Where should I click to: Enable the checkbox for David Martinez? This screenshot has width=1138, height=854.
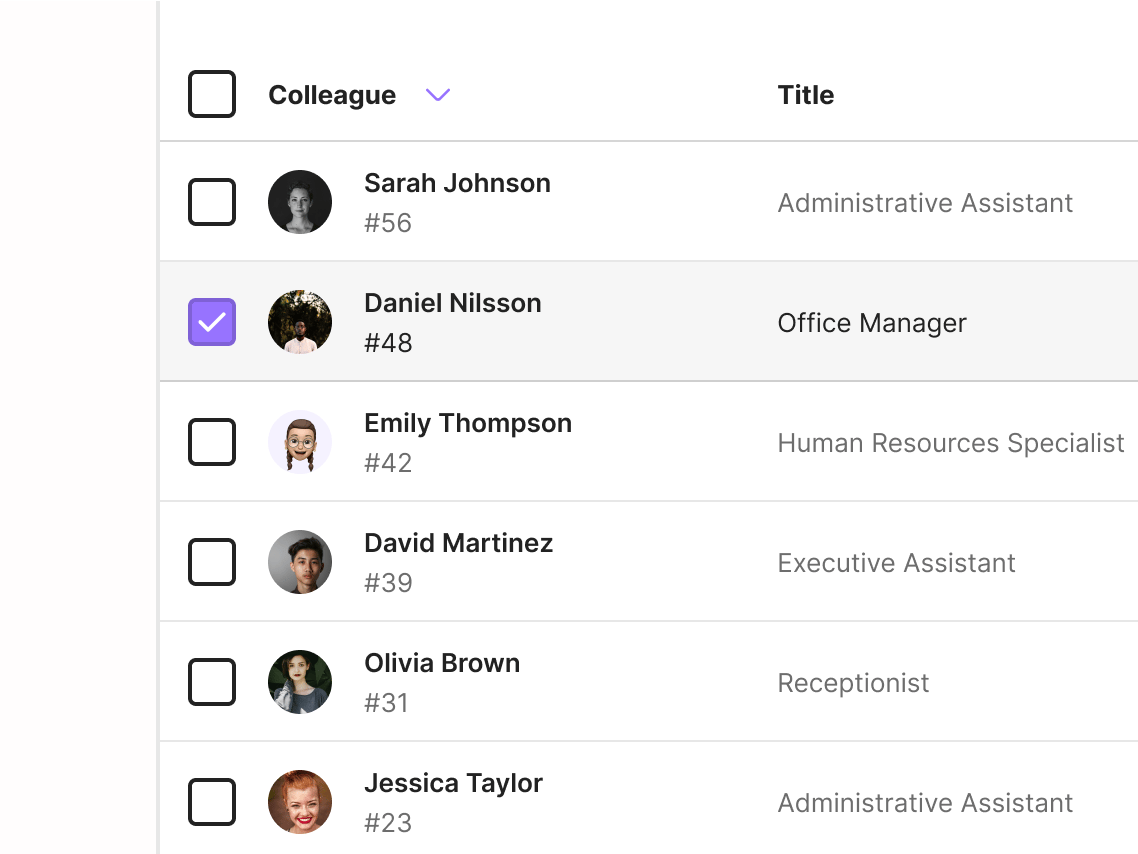pos(211,561)
